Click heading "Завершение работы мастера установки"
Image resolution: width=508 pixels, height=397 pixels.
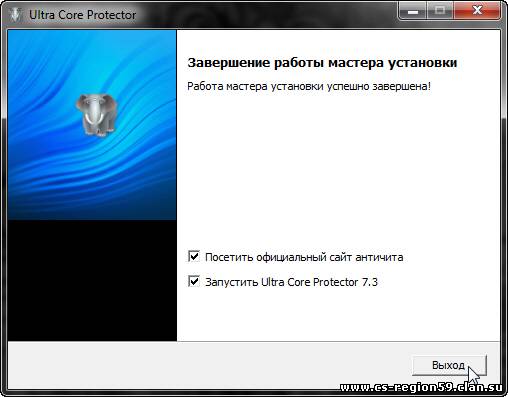pyautogui.click(x=322, y=63)
